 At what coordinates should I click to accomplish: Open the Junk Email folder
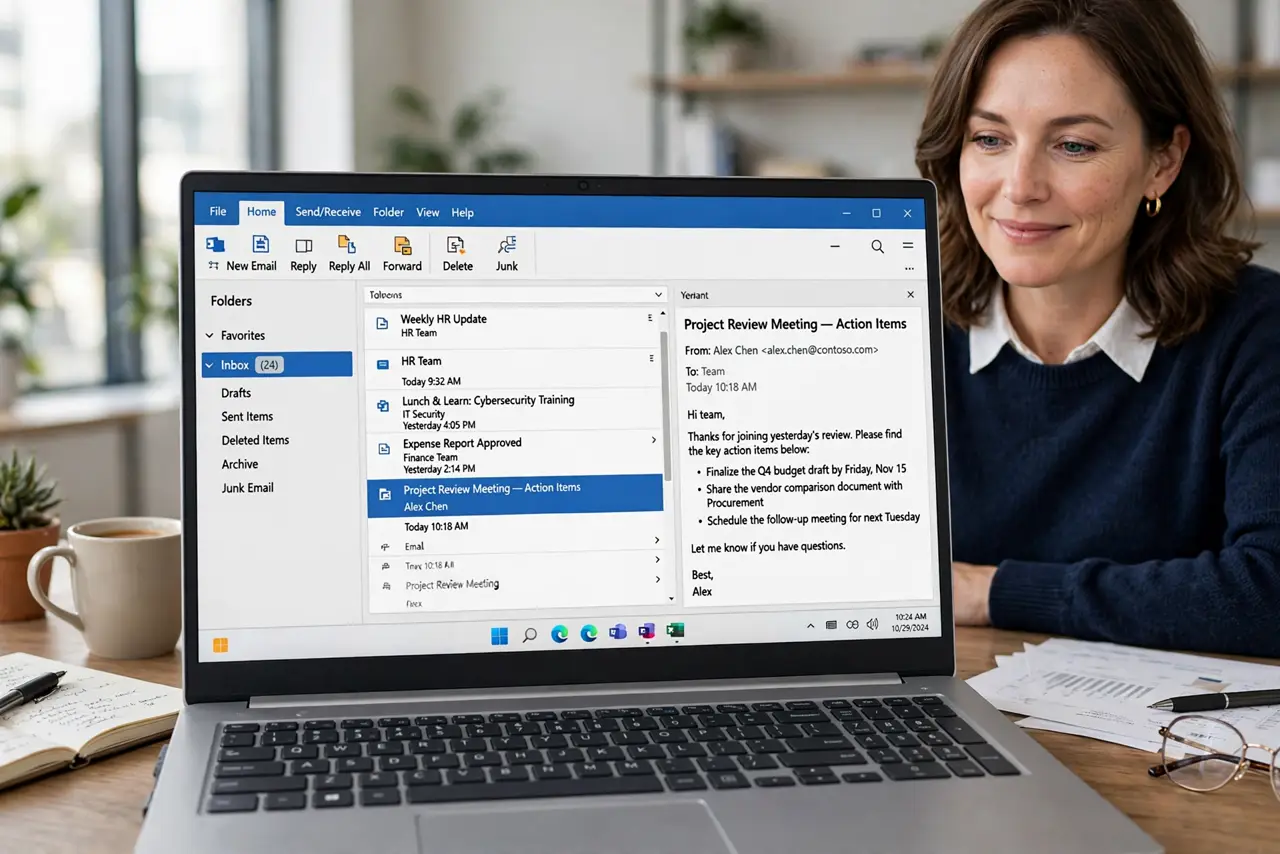click(x=247, y=488)
